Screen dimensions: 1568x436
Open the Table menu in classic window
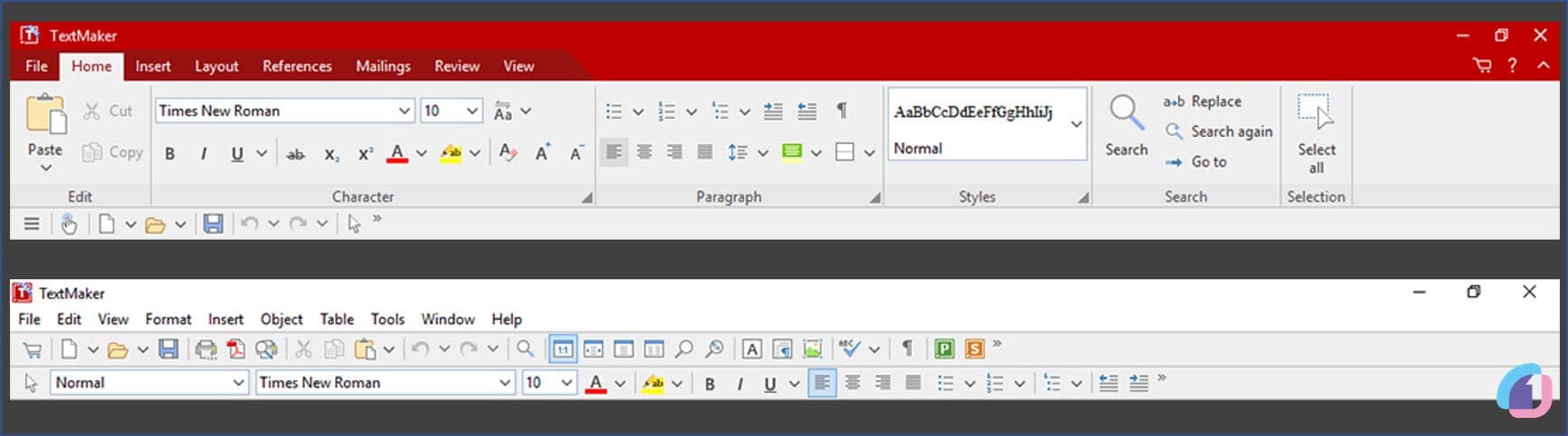point(336,319)
